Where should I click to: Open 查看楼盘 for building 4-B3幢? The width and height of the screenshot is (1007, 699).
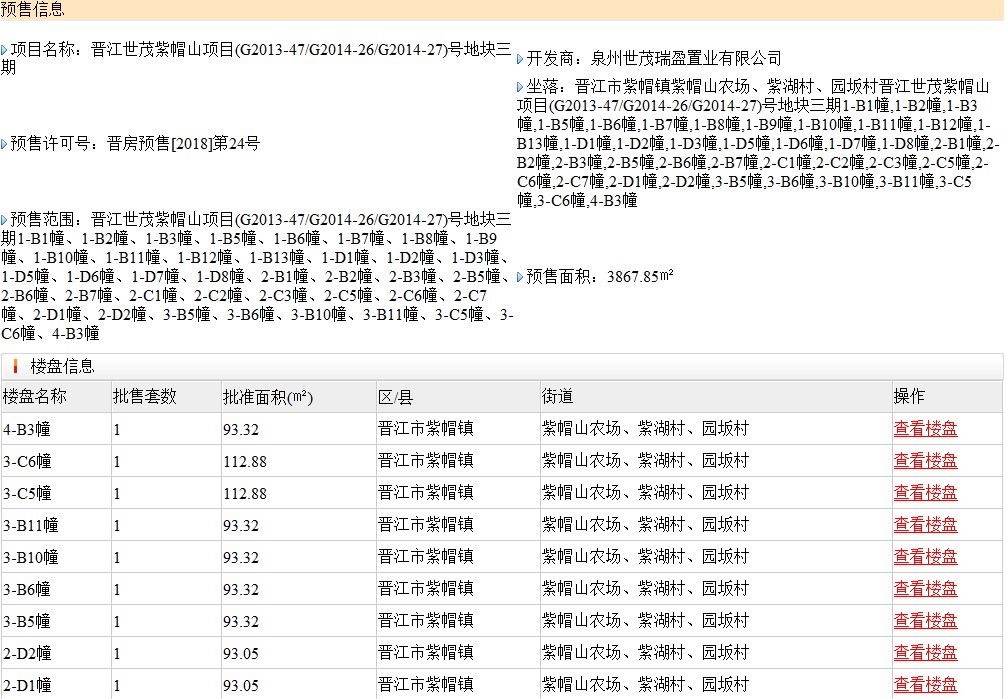tap(925, 429)
